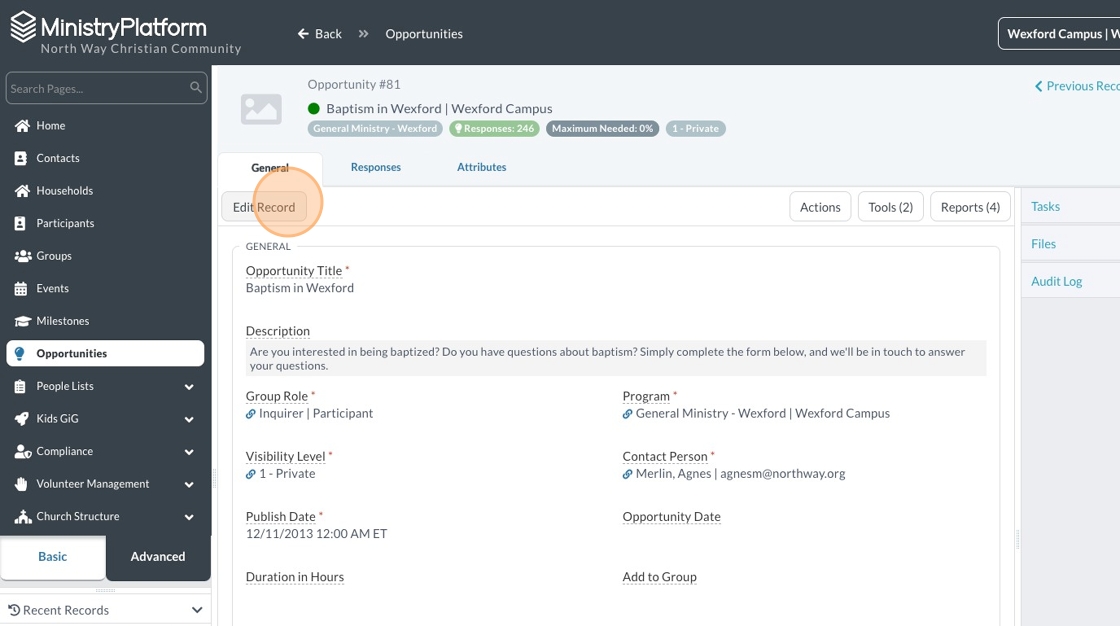Expand the People Lists menu
The height and width of the screenshot is (626, 1120).
click(189, 387)
